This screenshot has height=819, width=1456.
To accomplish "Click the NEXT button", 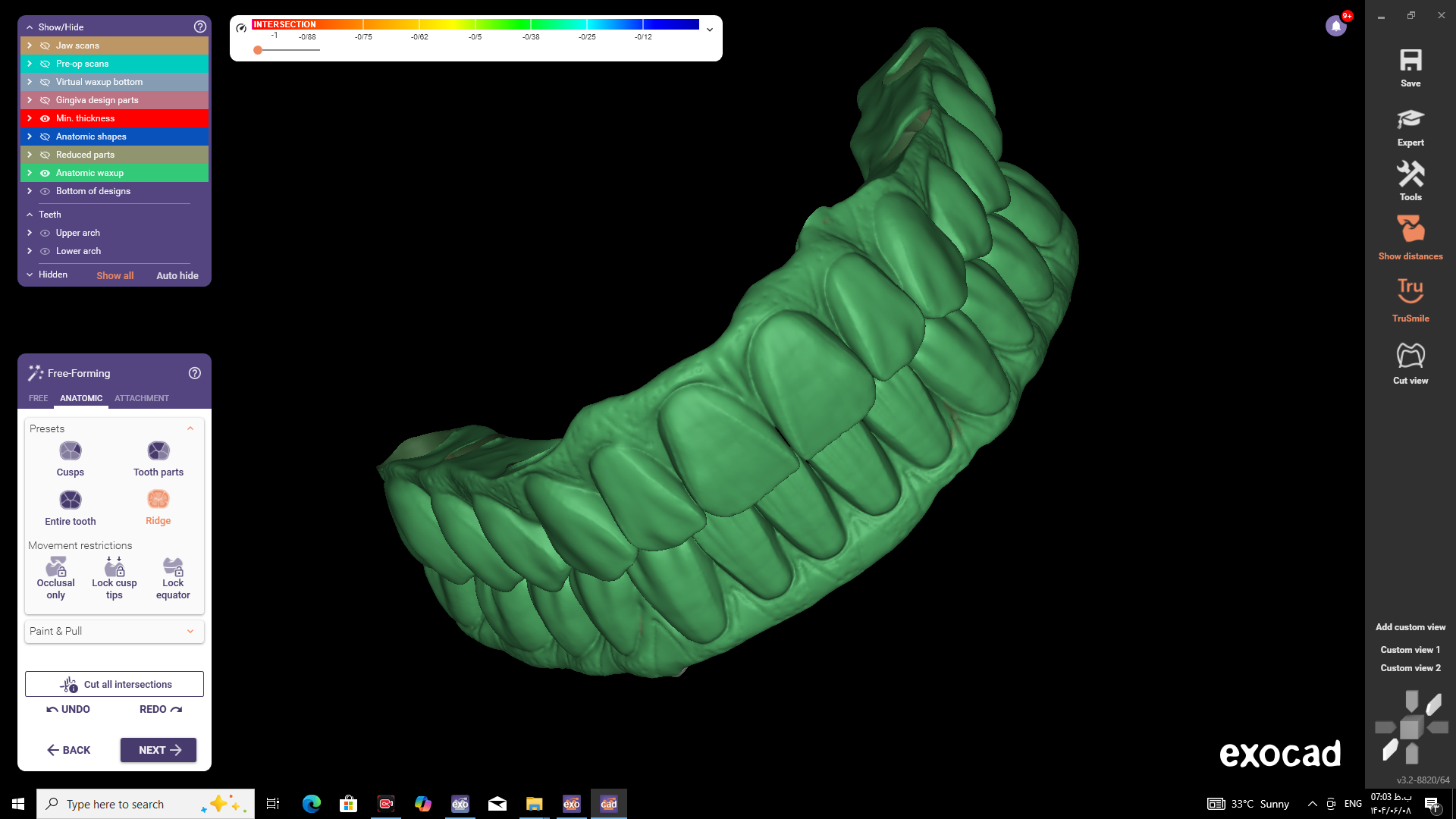I will [x=158, y=750].
